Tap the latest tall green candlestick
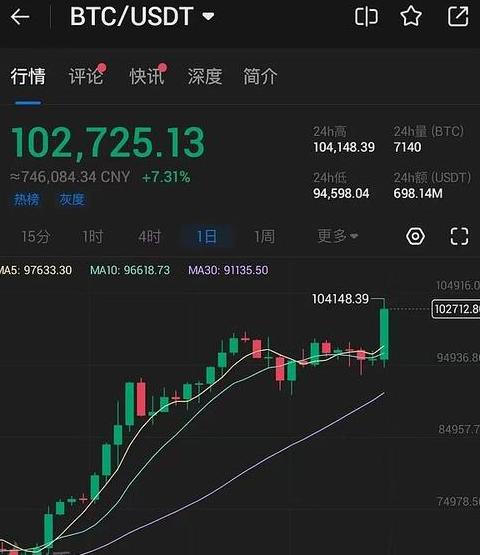 [x=384, y=334]
